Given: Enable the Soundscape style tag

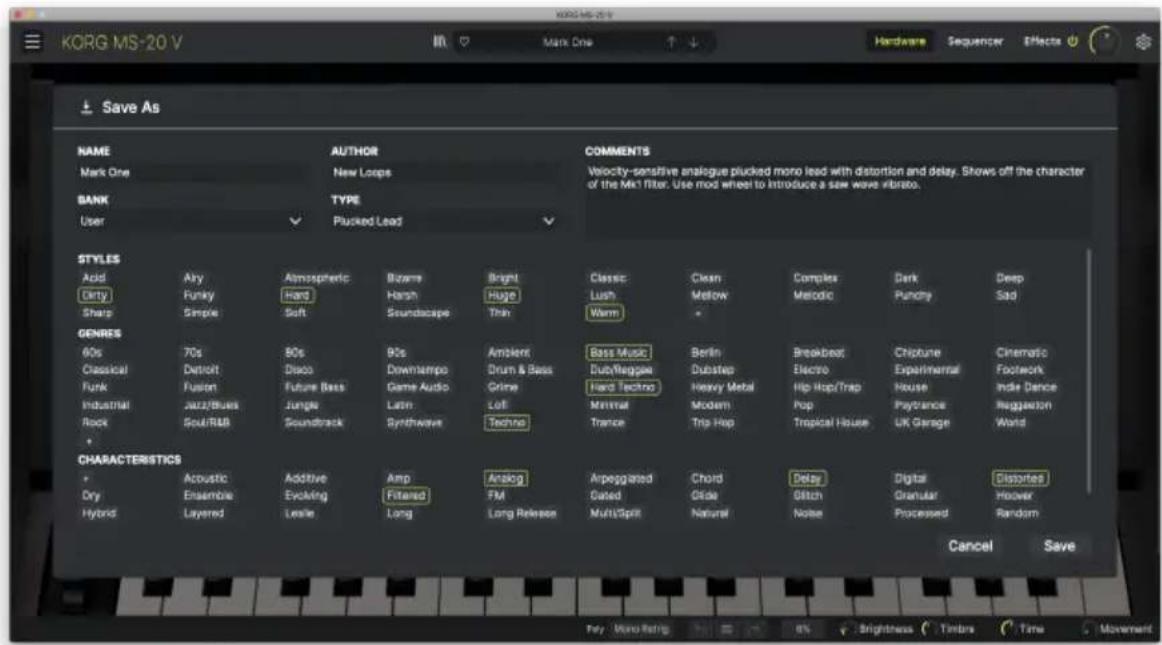Looking at the screenshot, I should (417, 313).
